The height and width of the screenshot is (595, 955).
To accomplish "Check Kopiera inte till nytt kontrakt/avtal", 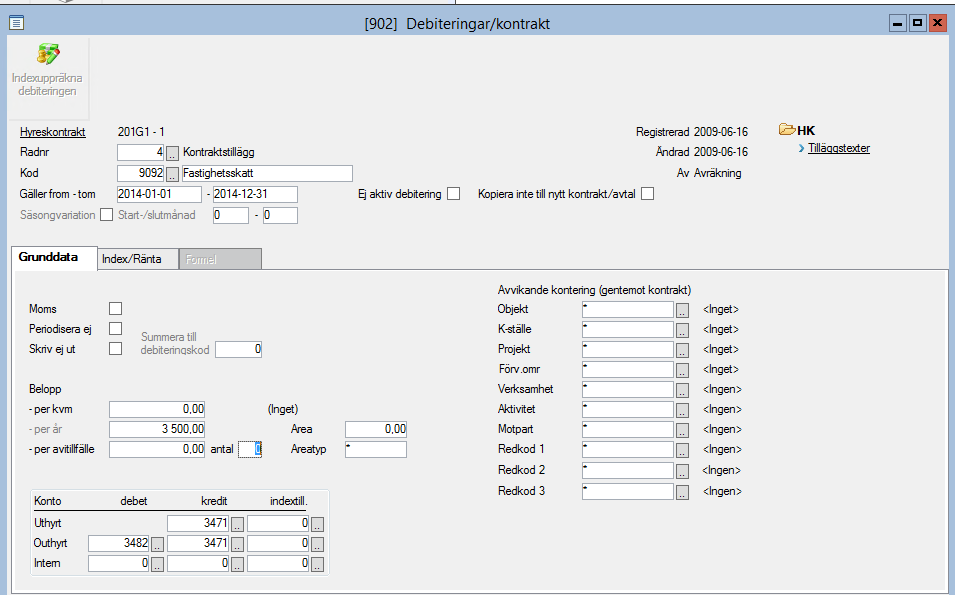I will 648,194.
